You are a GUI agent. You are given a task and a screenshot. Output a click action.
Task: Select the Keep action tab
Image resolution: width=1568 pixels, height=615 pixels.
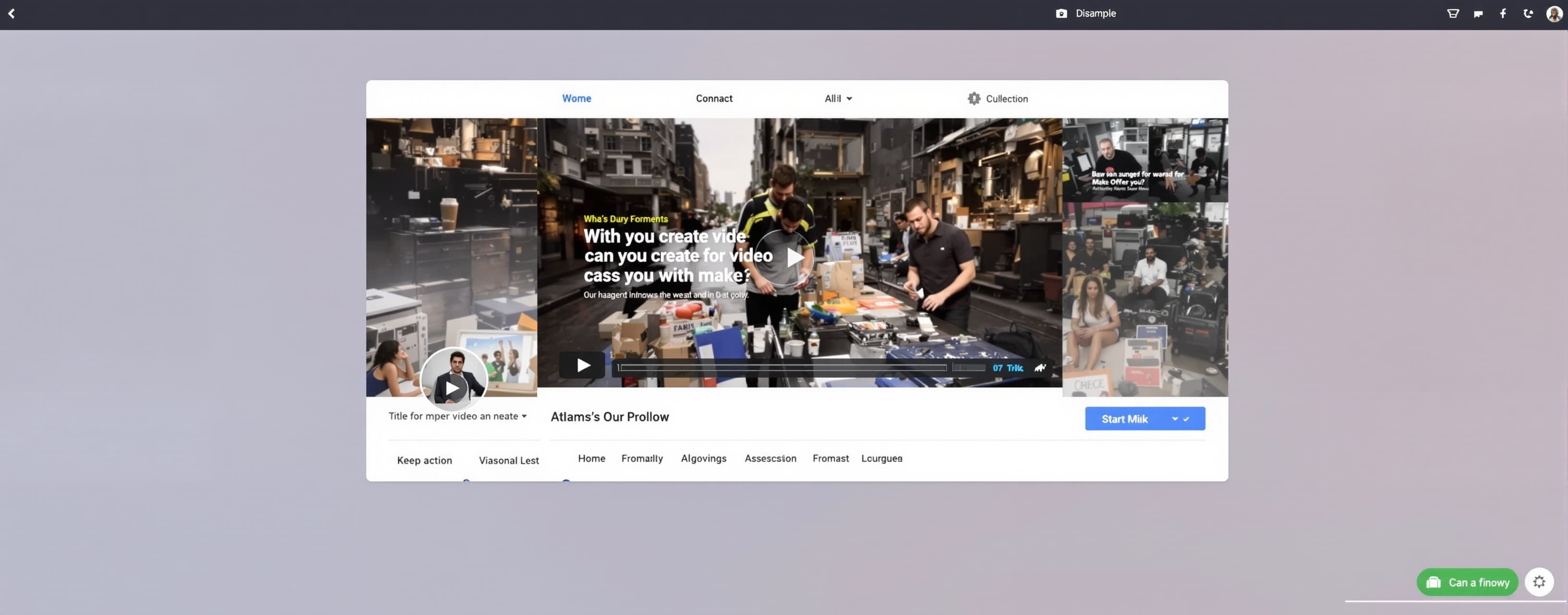click(424, 461)
